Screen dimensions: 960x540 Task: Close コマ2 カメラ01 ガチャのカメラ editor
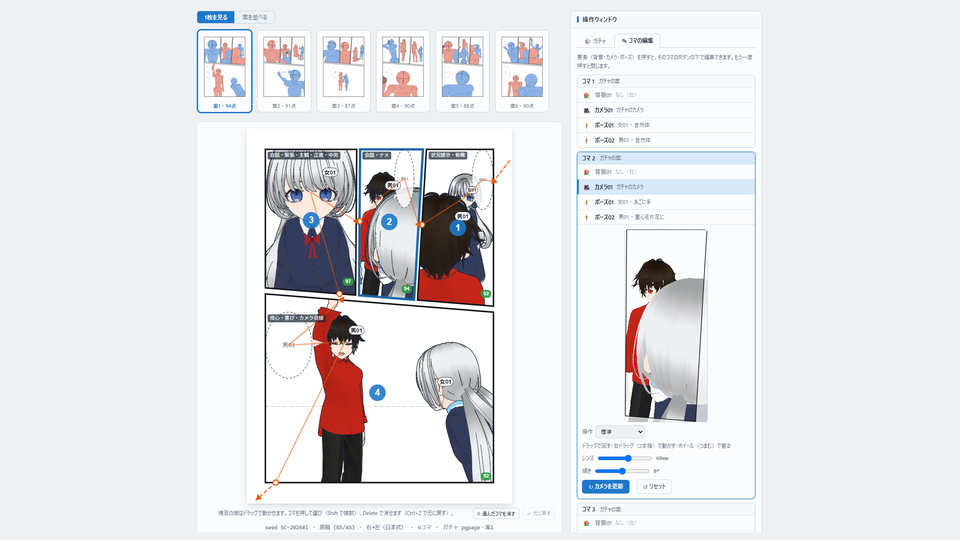[666, 187]
